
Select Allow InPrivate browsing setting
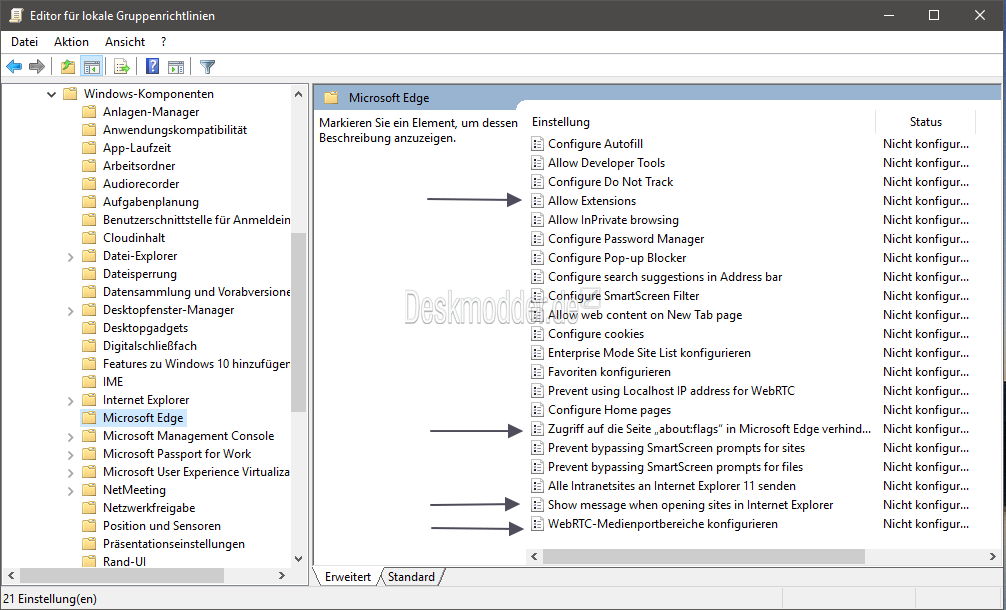tap(613, 220)
